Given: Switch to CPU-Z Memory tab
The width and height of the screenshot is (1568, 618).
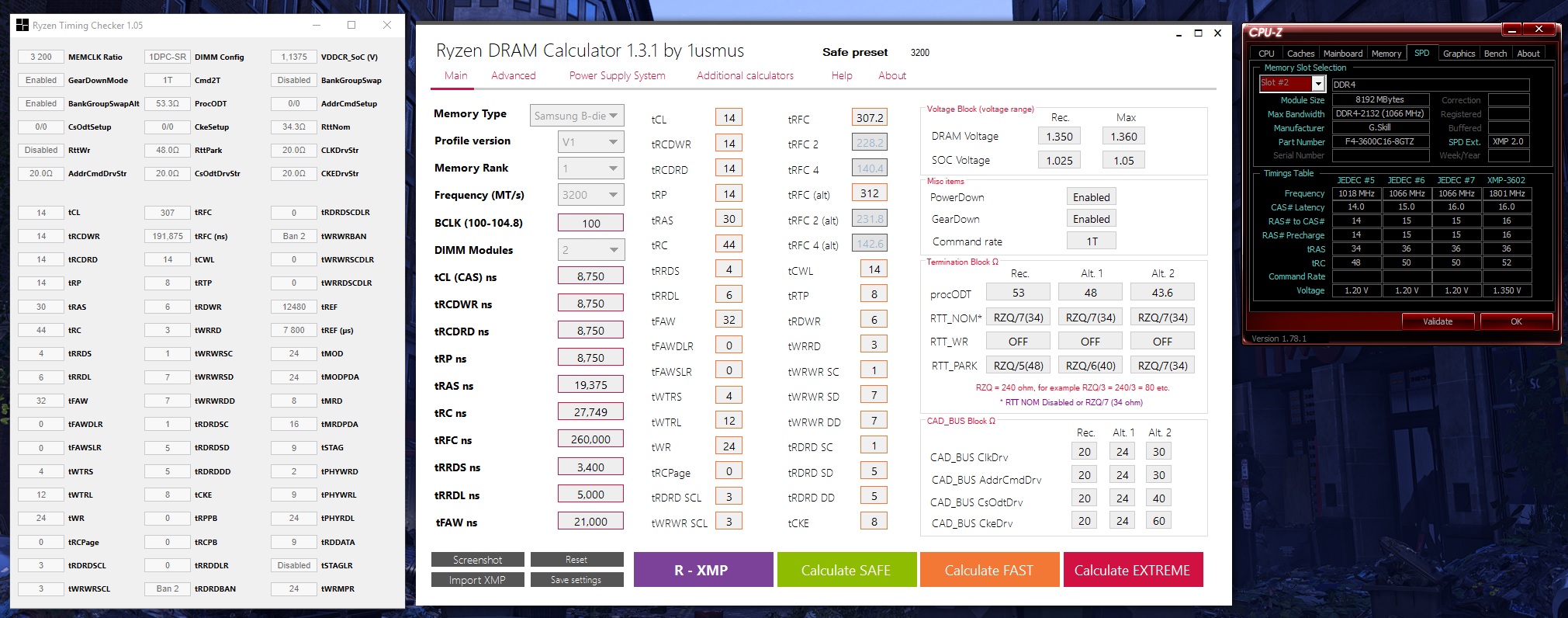Looking at the screenshot, I should click(x=1386, y=54).
